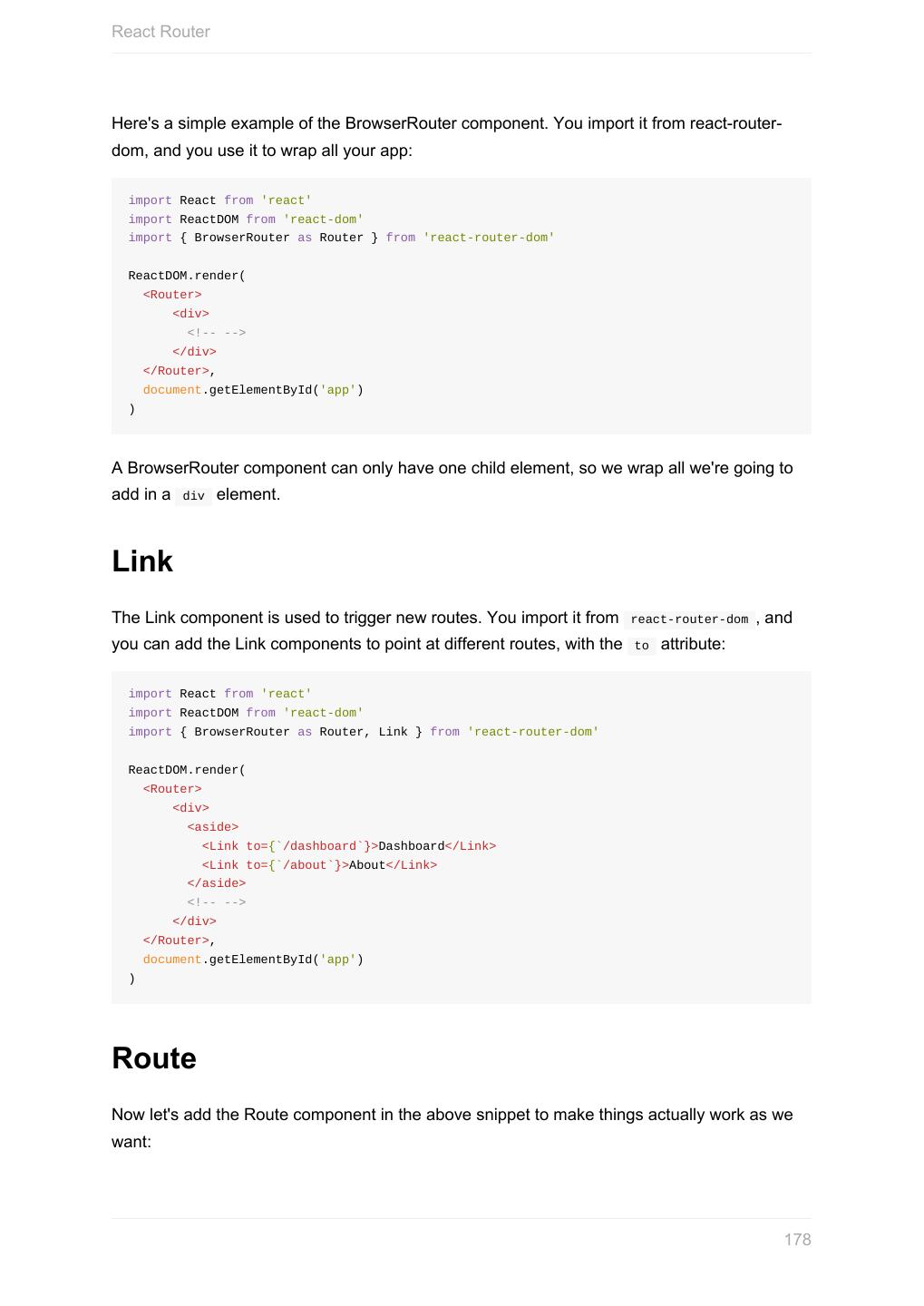Click the last "document.getElementById('app')" line
Viewport: 924px width, 1306px height.
[253, 960]
